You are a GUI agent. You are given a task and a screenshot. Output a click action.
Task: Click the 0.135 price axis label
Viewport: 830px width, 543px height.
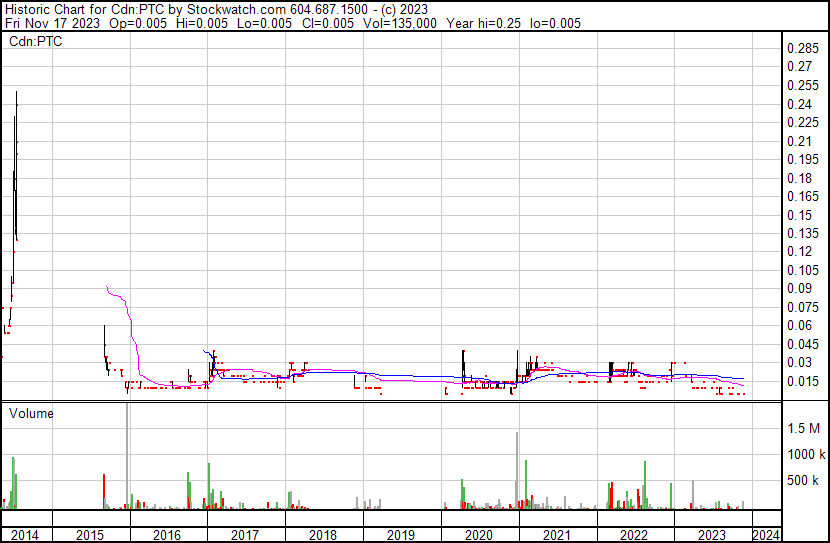pos(803,233)
